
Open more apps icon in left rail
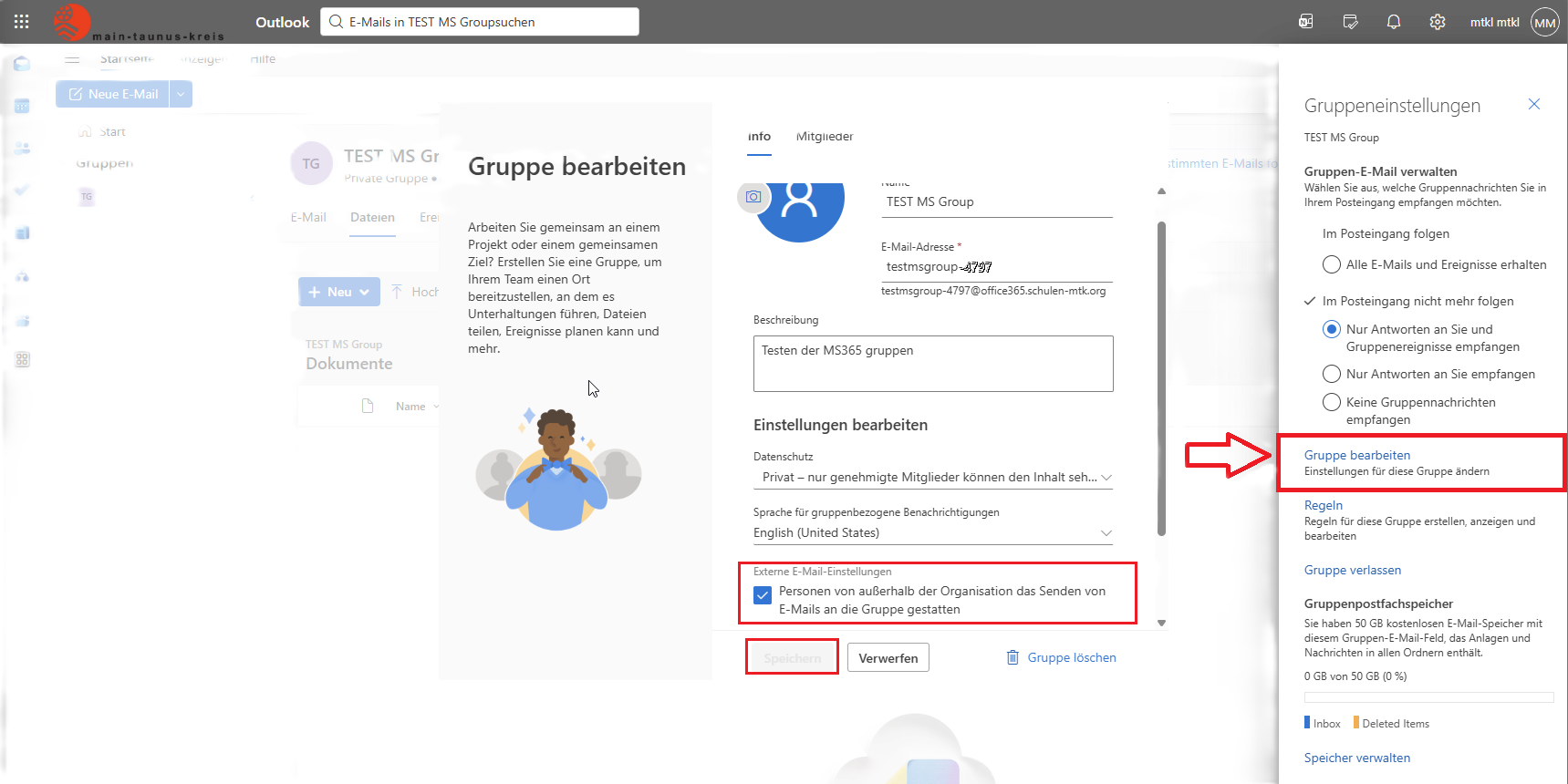[22, 359]
